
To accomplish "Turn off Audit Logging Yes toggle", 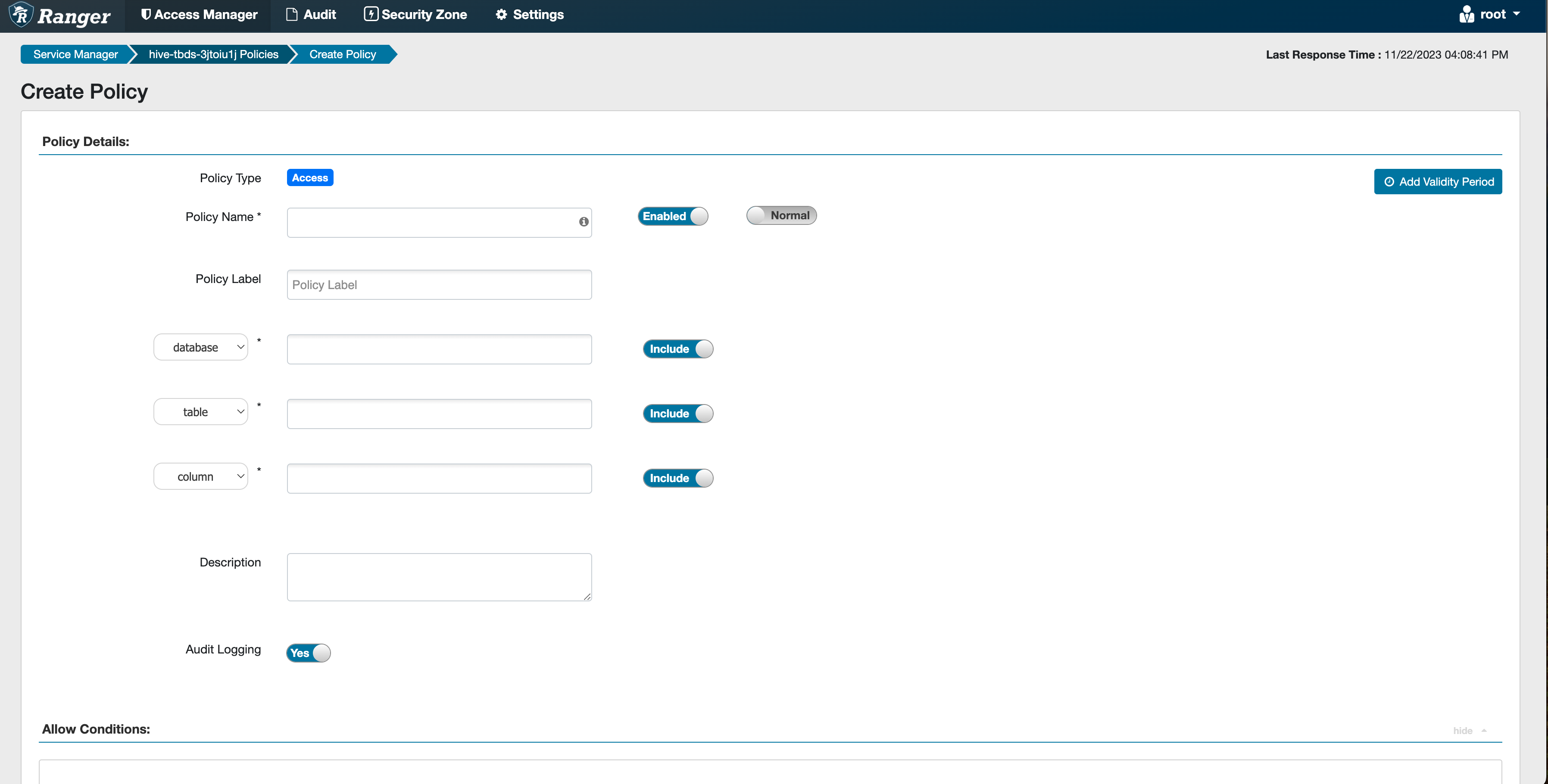I will click(308, 653).
